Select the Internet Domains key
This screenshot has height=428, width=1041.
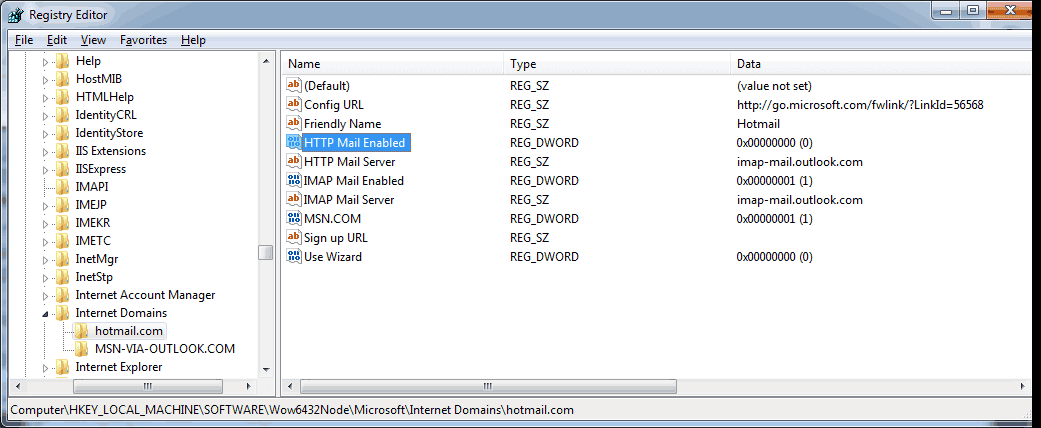pos(121,313)
